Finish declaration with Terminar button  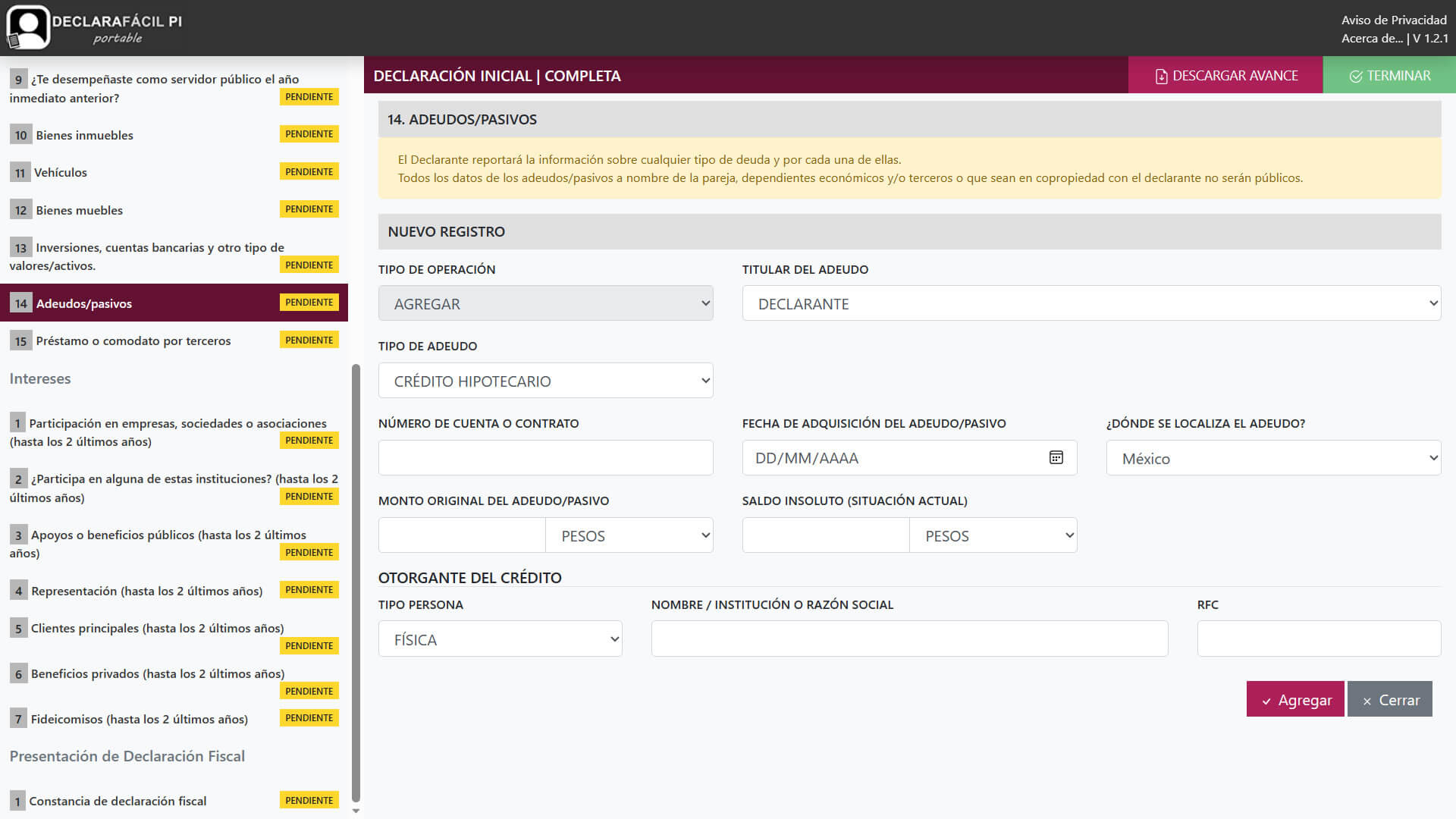[x=1389, y=75]
